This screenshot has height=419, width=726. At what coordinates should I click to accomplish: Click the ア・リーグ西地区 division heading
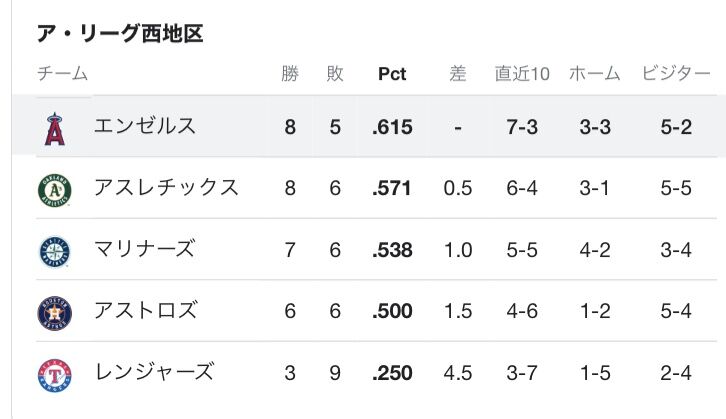(120, 34)
